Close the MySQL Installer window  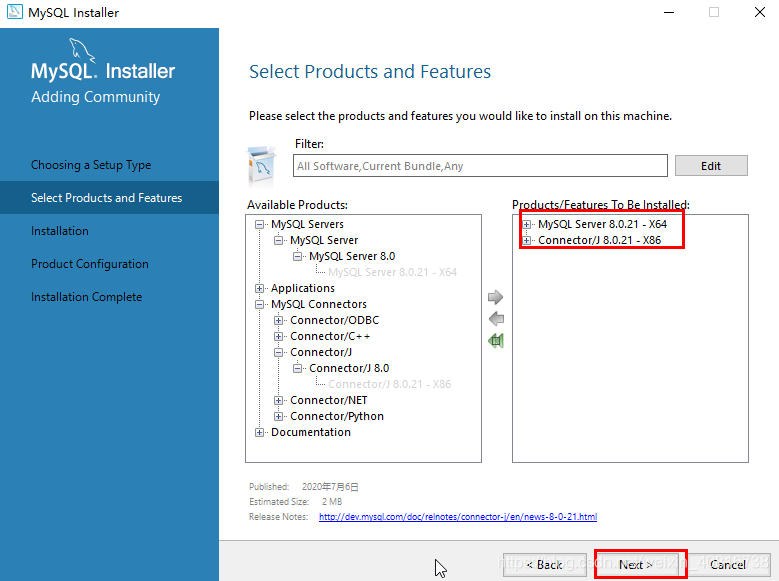(760, 12)
